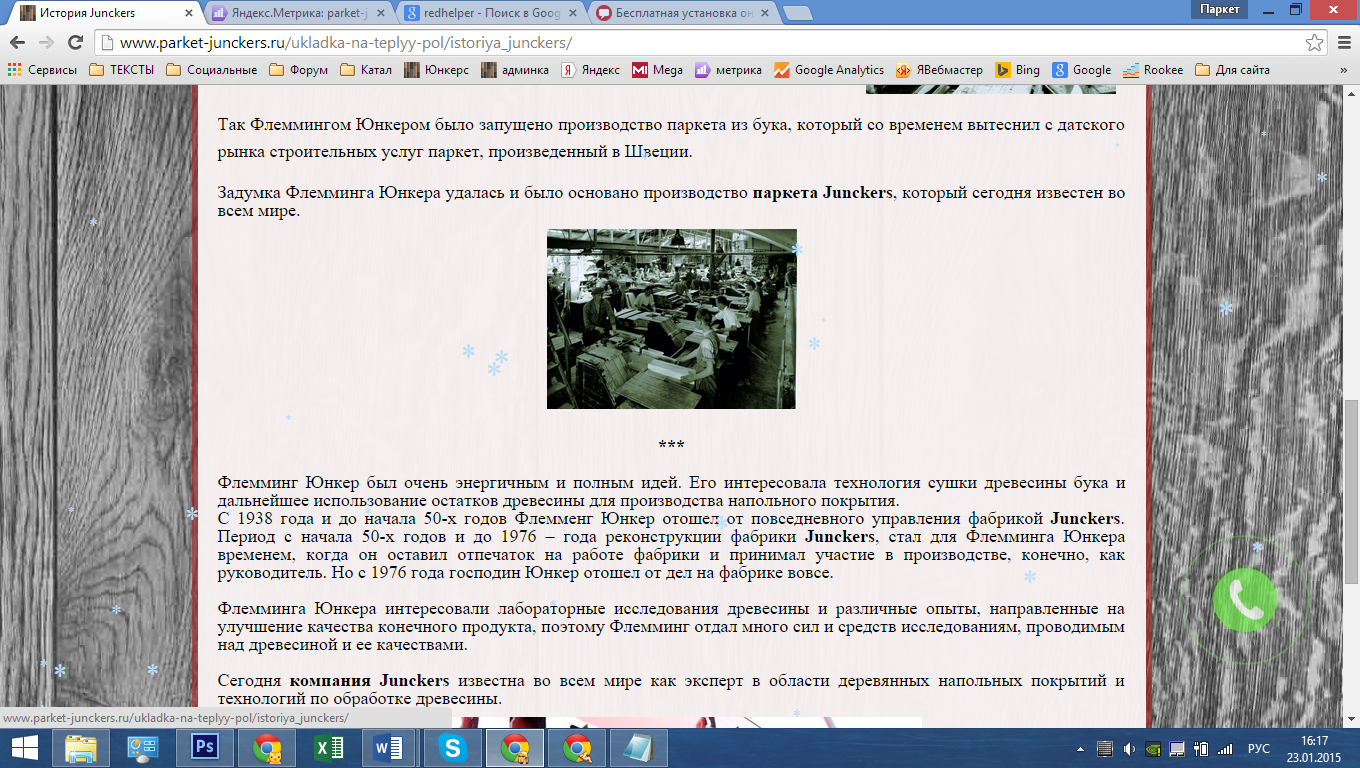Click the scrollbar up arrow
This screenshot has height=768, width=1360.
coord(1351,93)
